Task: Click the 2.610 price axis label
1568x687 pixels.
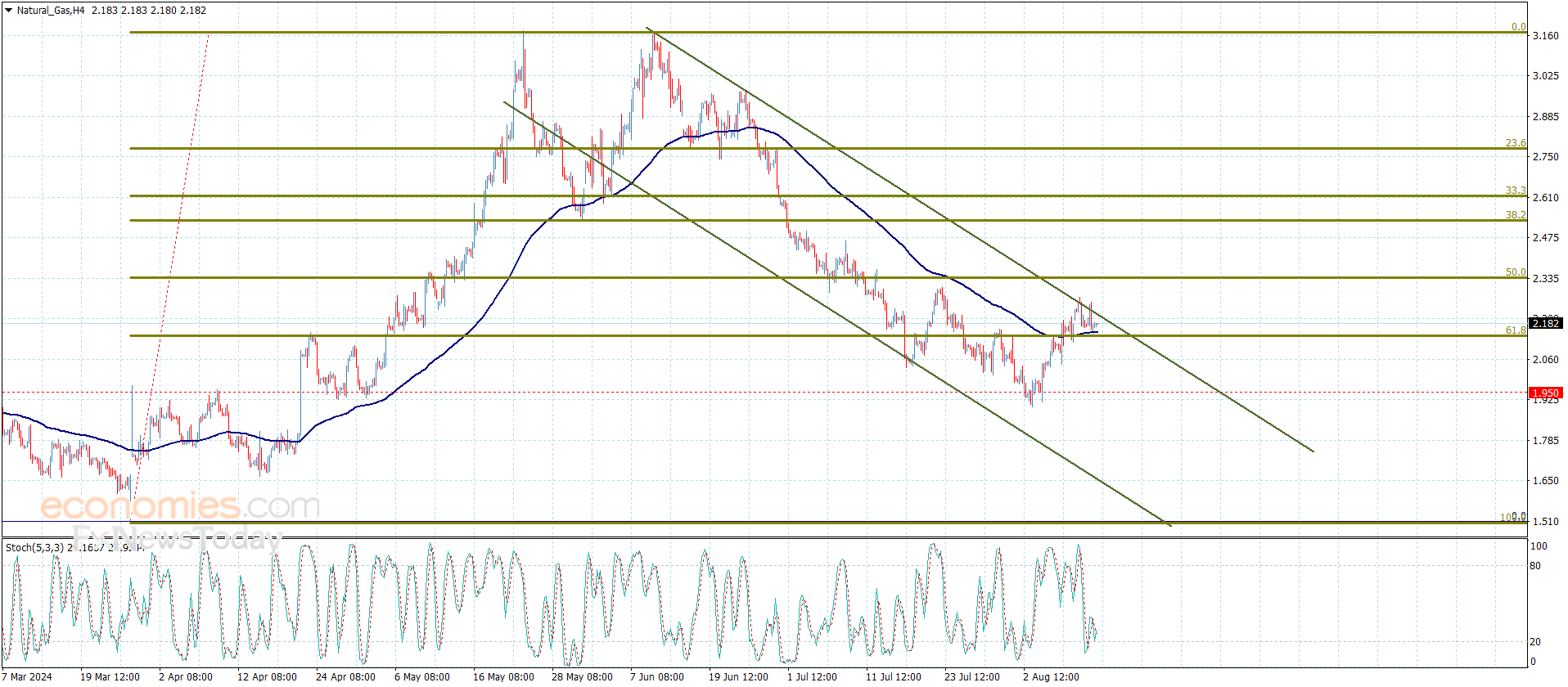Action: point(1545,198)
